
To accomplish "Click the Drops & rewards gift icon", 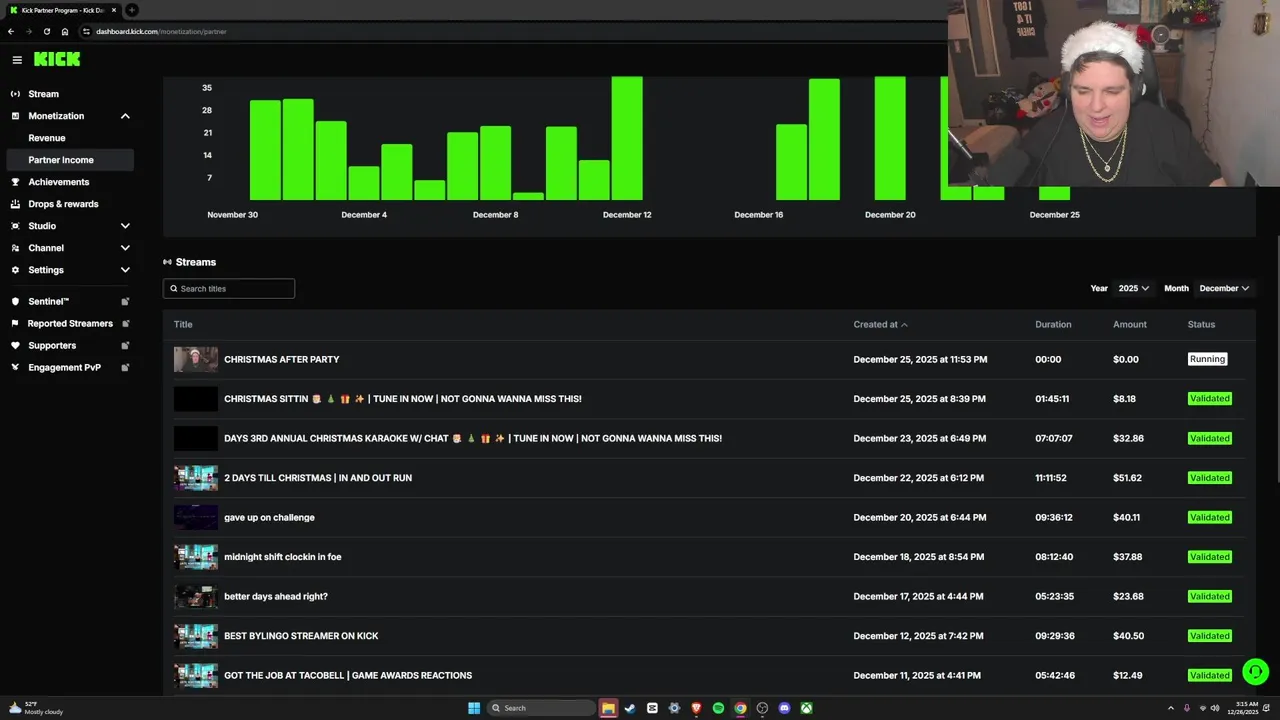I will coord(15,204).
